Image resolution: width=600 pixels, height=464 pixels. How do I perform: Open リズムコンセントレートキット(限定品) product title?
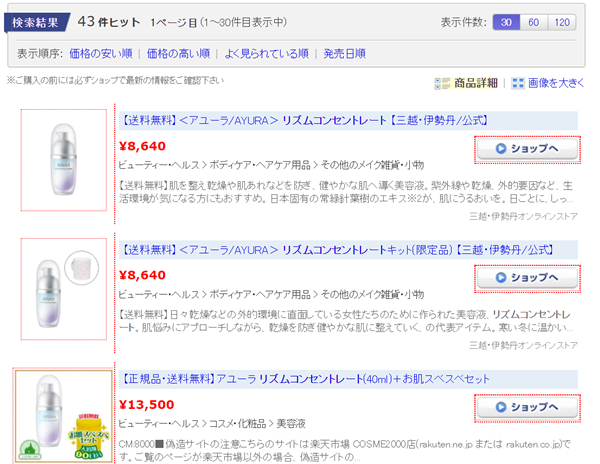[x=338, y=250]
